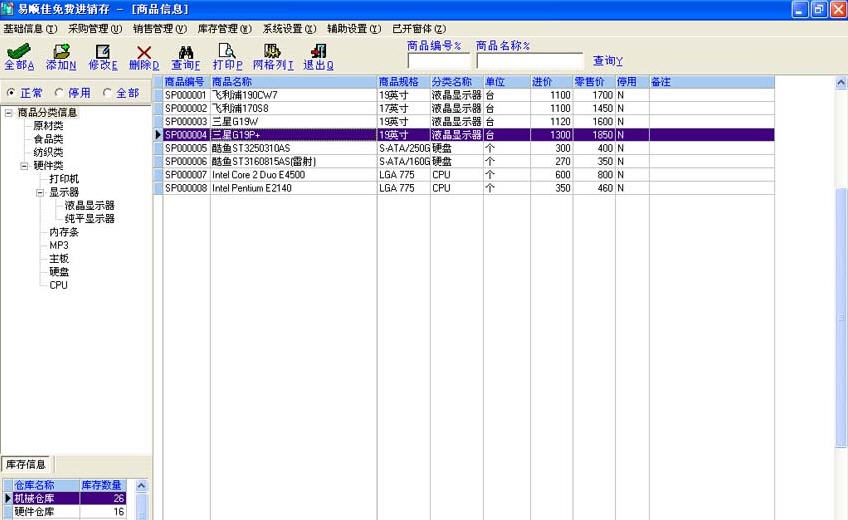This screenshot has height=520, width=848.
Task: Focus the 商品编号 search input
Action: (x=439, y=61)
